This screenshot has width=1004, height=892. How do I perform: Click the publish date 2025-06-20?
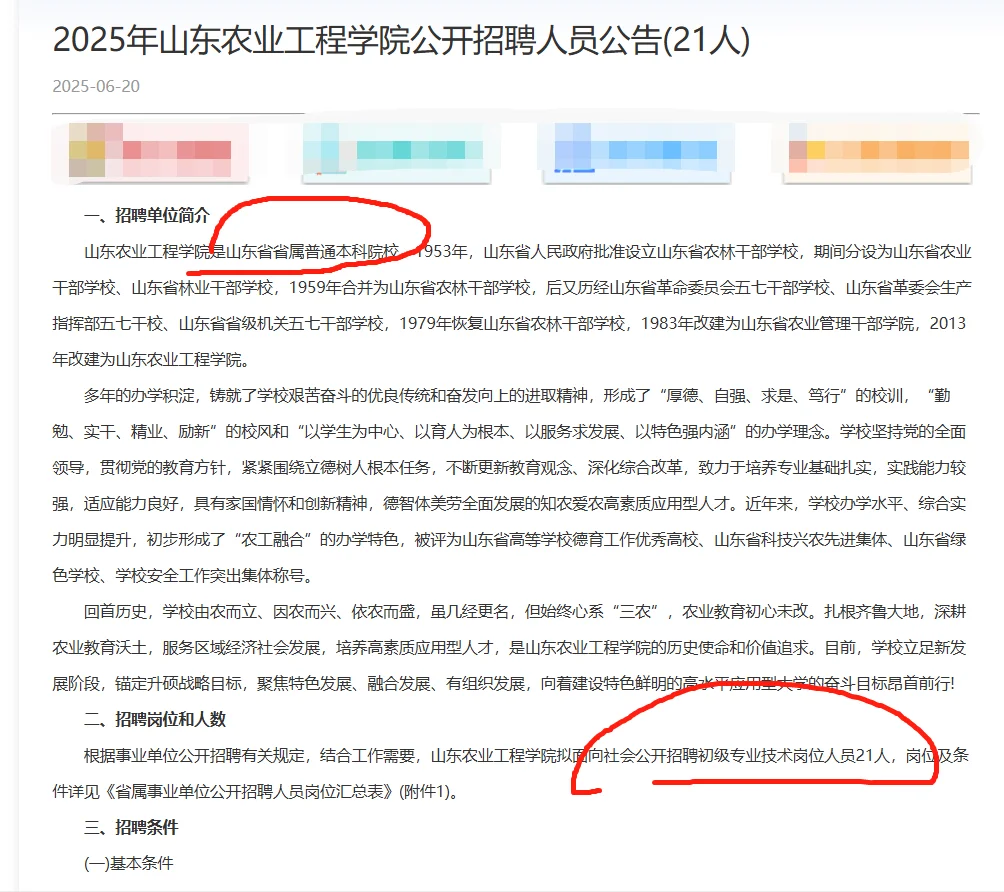pyautogui.click(x=96, y=86)
